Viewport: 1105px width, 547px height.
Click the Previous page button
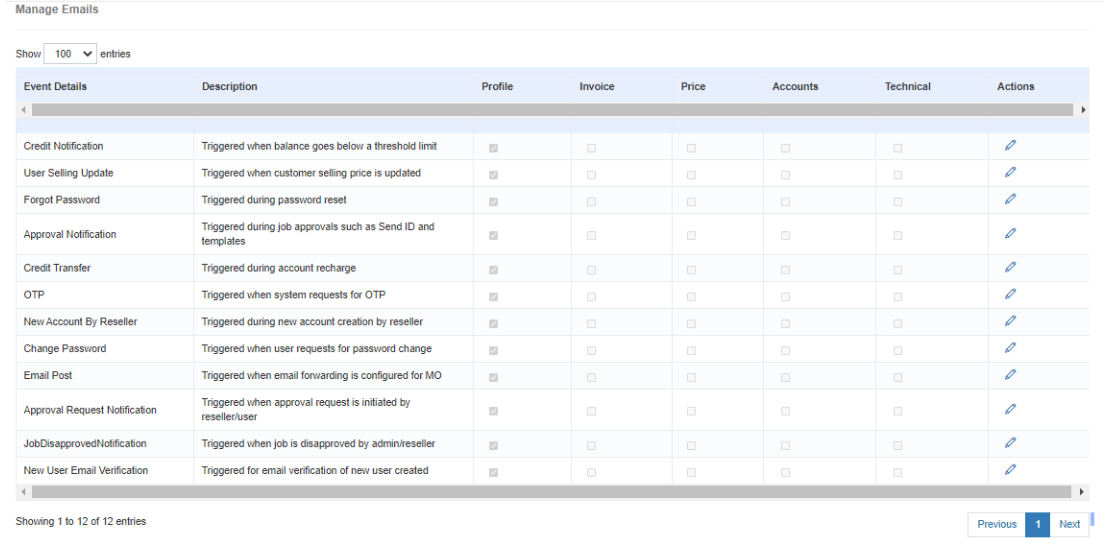(996, 524)
